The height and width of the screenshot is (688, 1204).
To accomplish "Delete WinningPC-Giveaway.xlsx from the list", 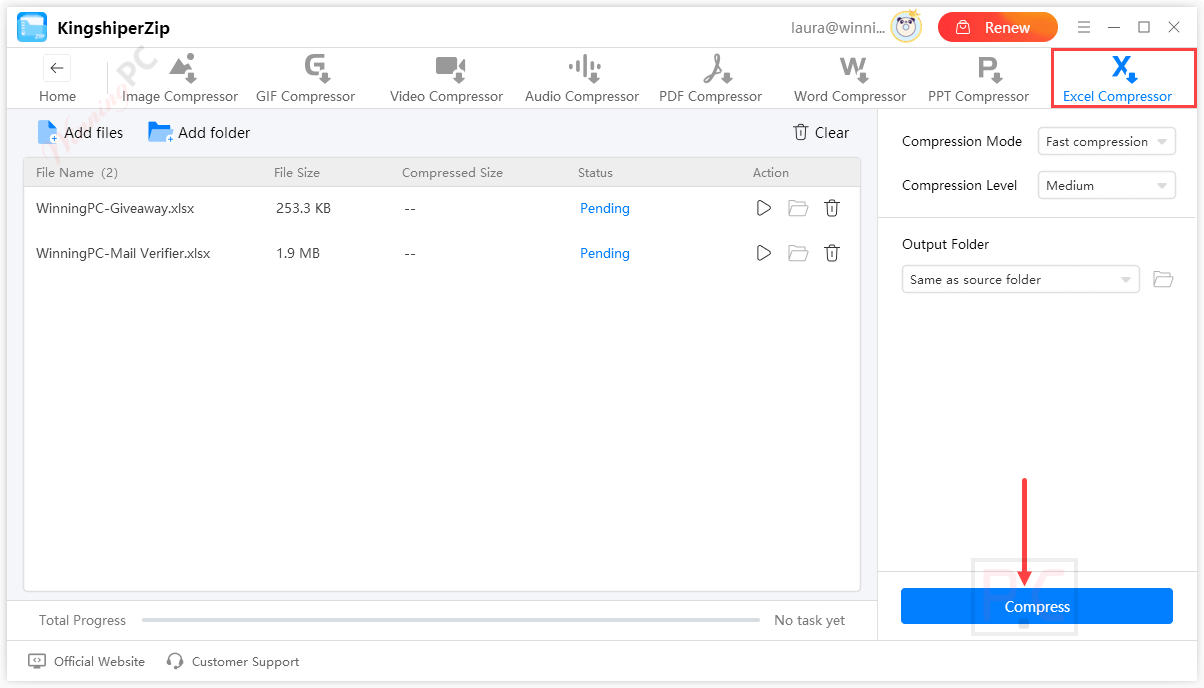I will (x=832, y=208).
